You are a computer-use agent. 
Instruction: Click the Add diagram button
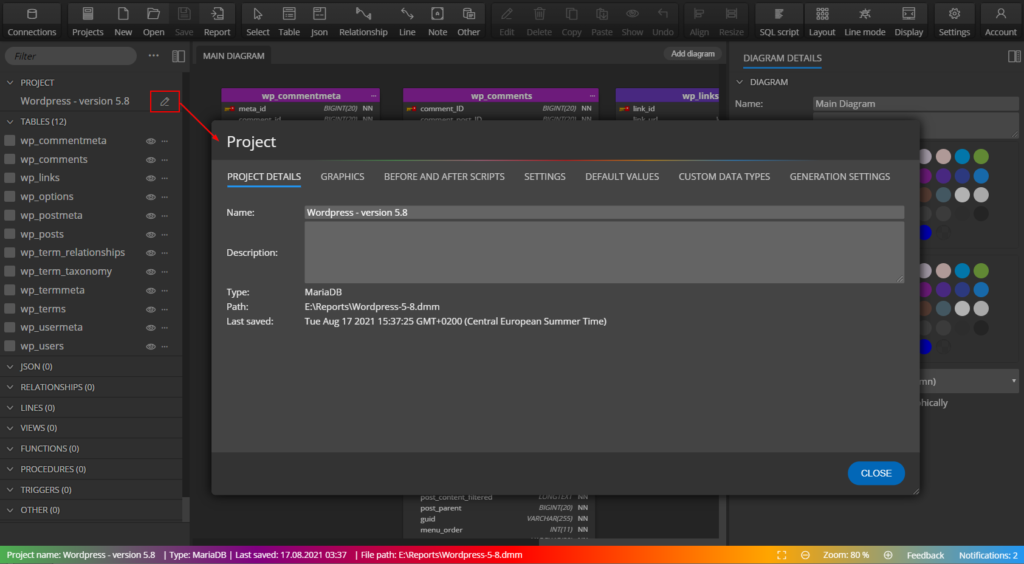(693, 54)
